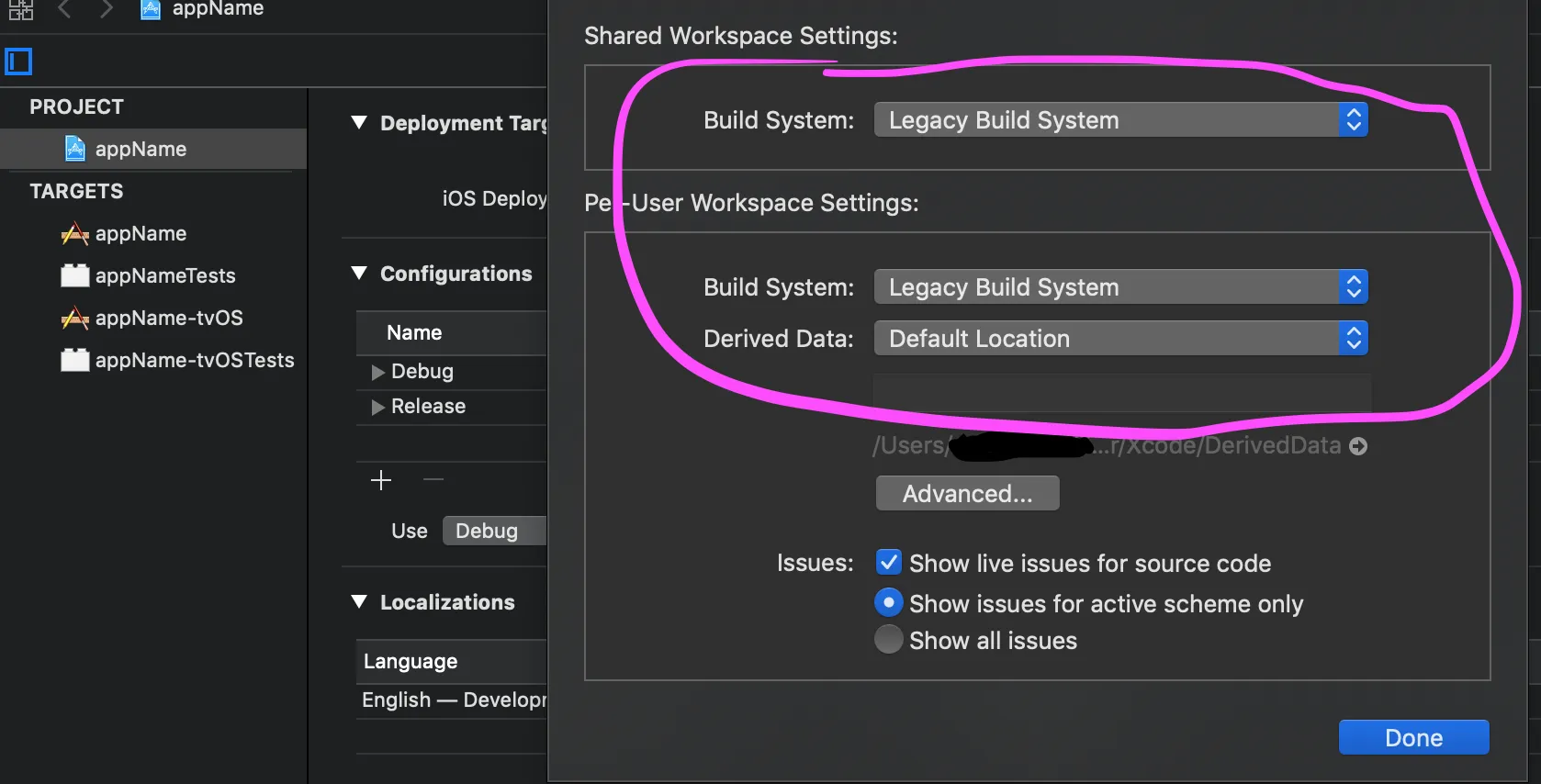Click the Done button

pos(1413,738)
